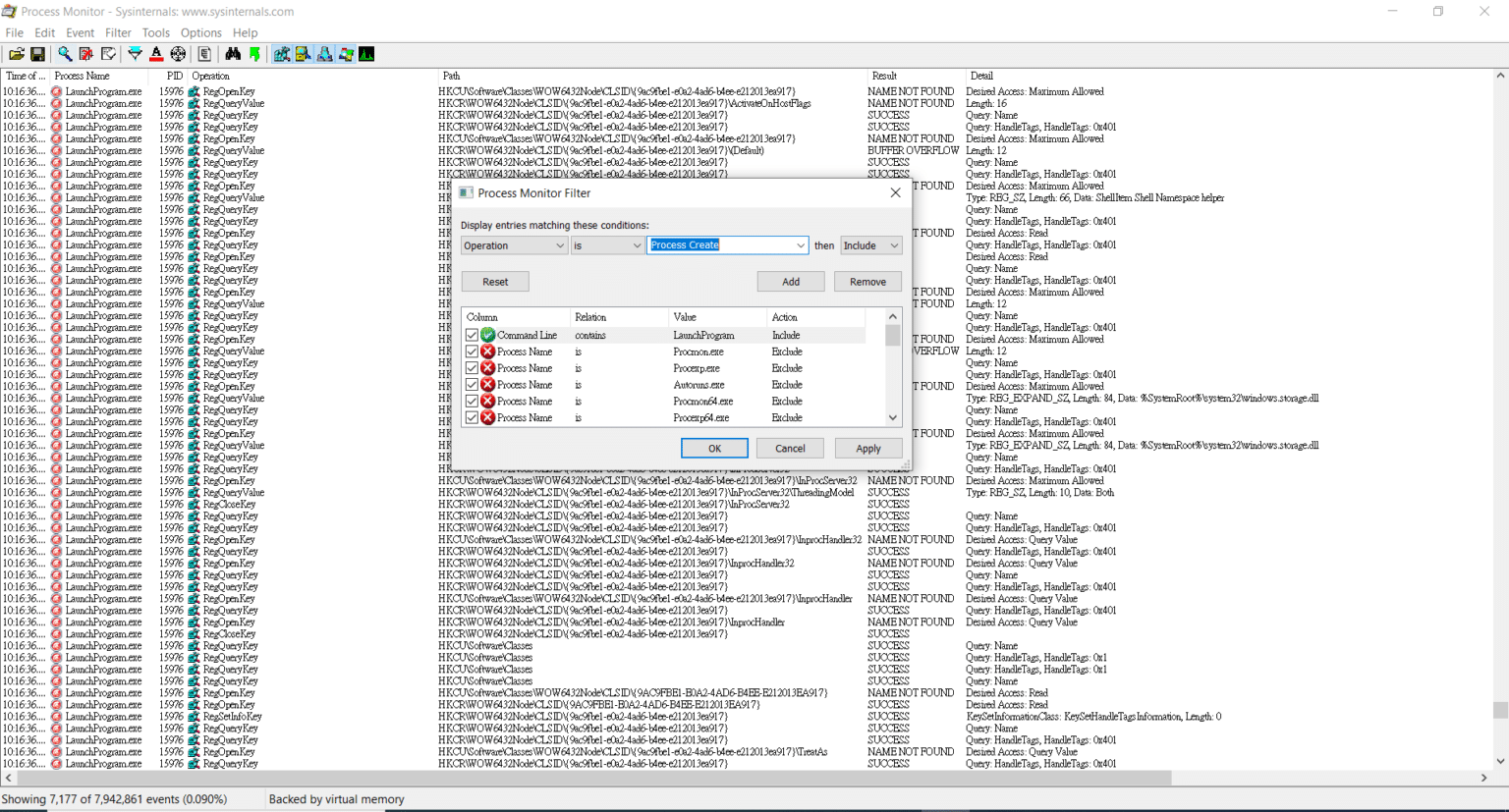The height and width of the screenshot is (812, 1509).
Task: Uncheck the Autoruns.exe exclude rule checkbox
Action: [x=472, y=385]
